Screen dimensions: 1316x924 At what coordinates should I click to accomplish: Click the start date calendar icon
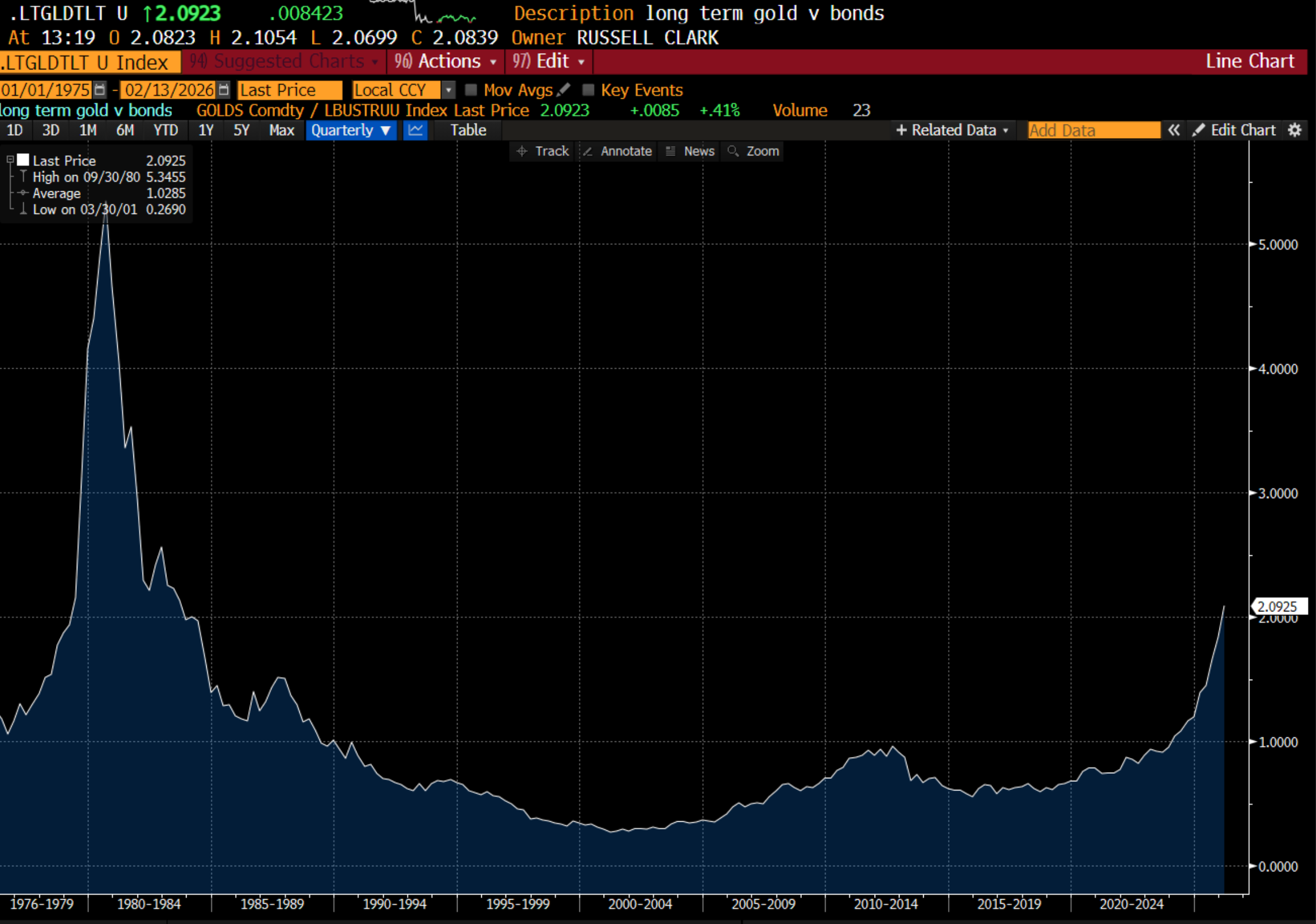[x=100, y=90]
